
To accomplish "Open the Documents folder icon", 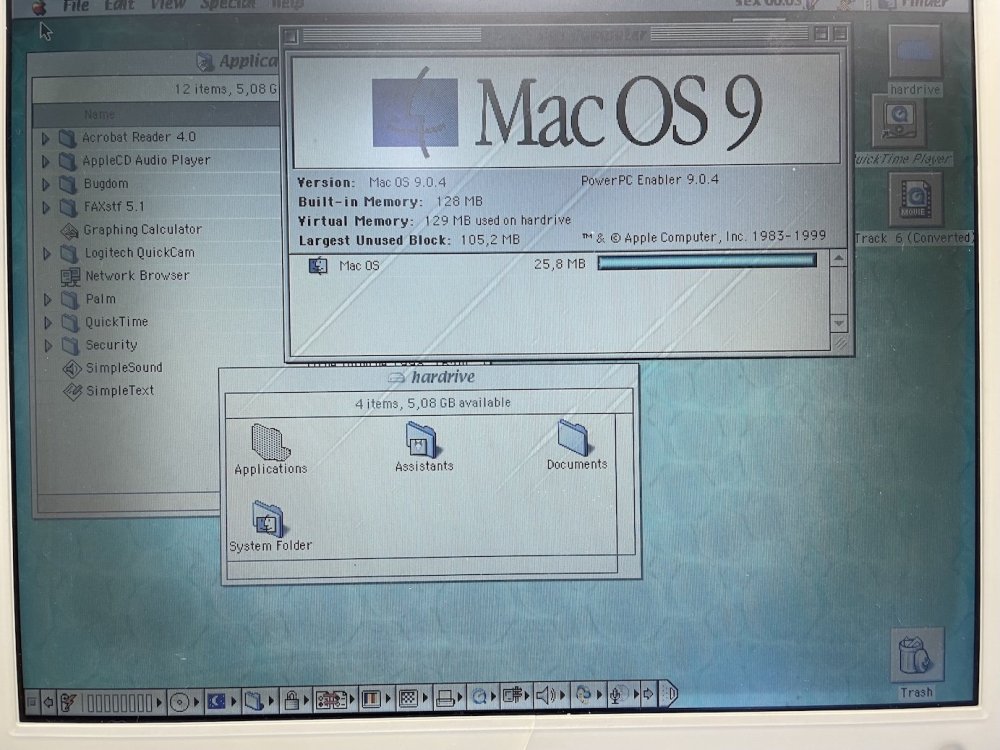I will pyautogui.click(x=573, y=438).
